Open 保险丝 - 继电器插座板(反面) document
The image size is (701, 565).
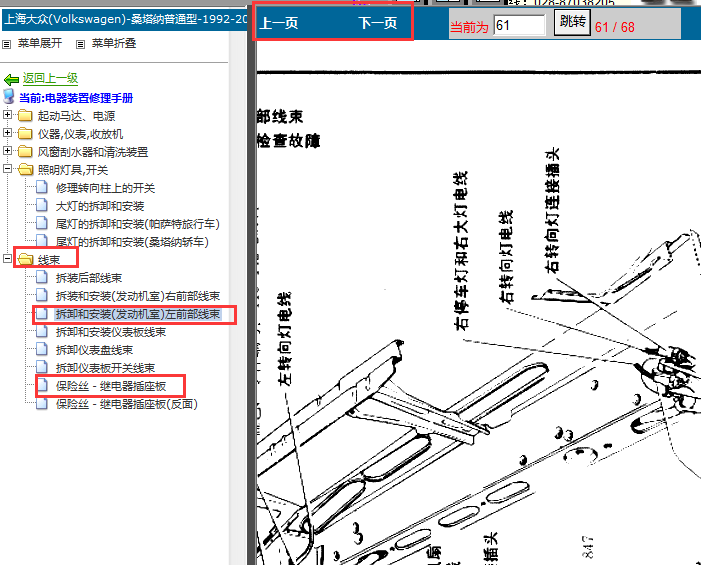(x=127, y=404)
